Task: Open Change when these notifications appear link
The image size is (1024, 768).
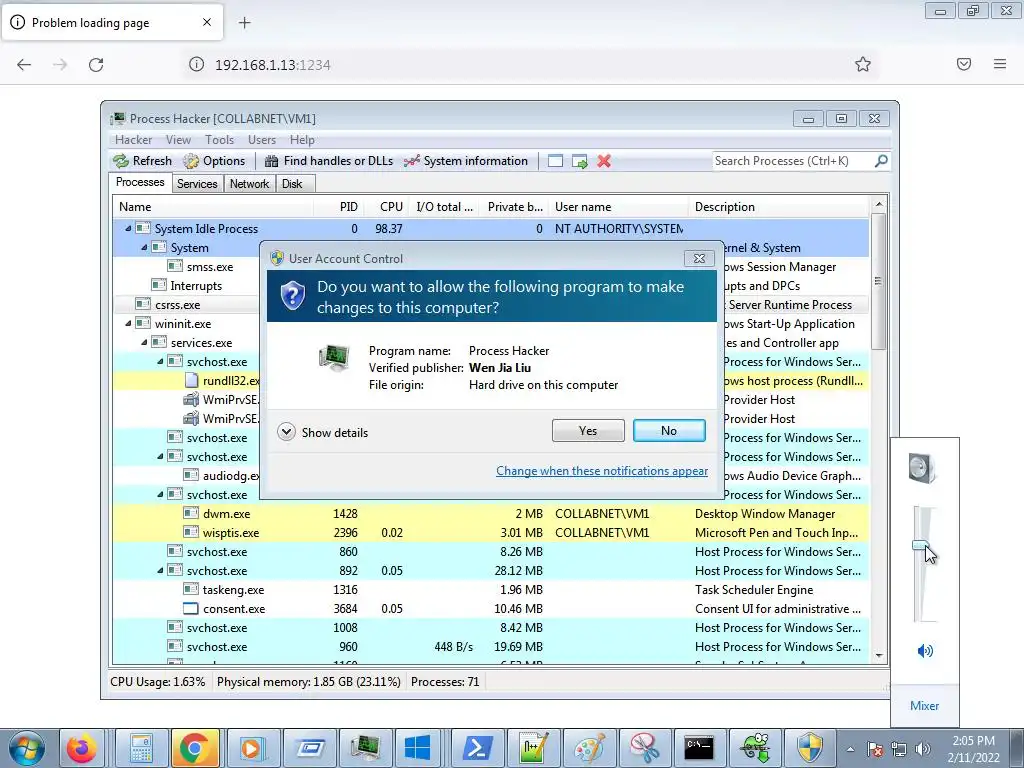Action: (601, 471)
